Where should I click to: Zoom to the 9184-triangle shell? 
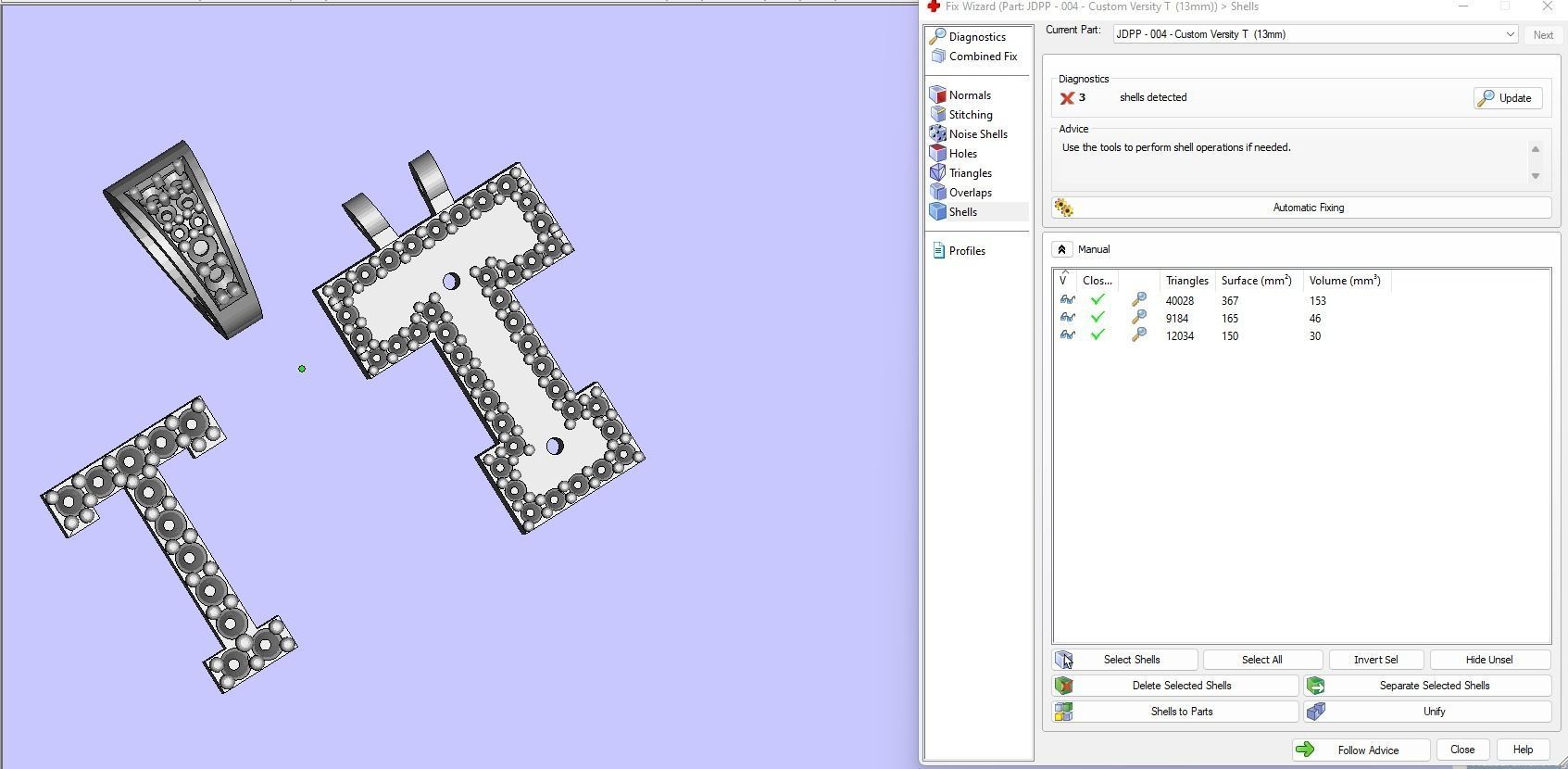[1139, 318]
